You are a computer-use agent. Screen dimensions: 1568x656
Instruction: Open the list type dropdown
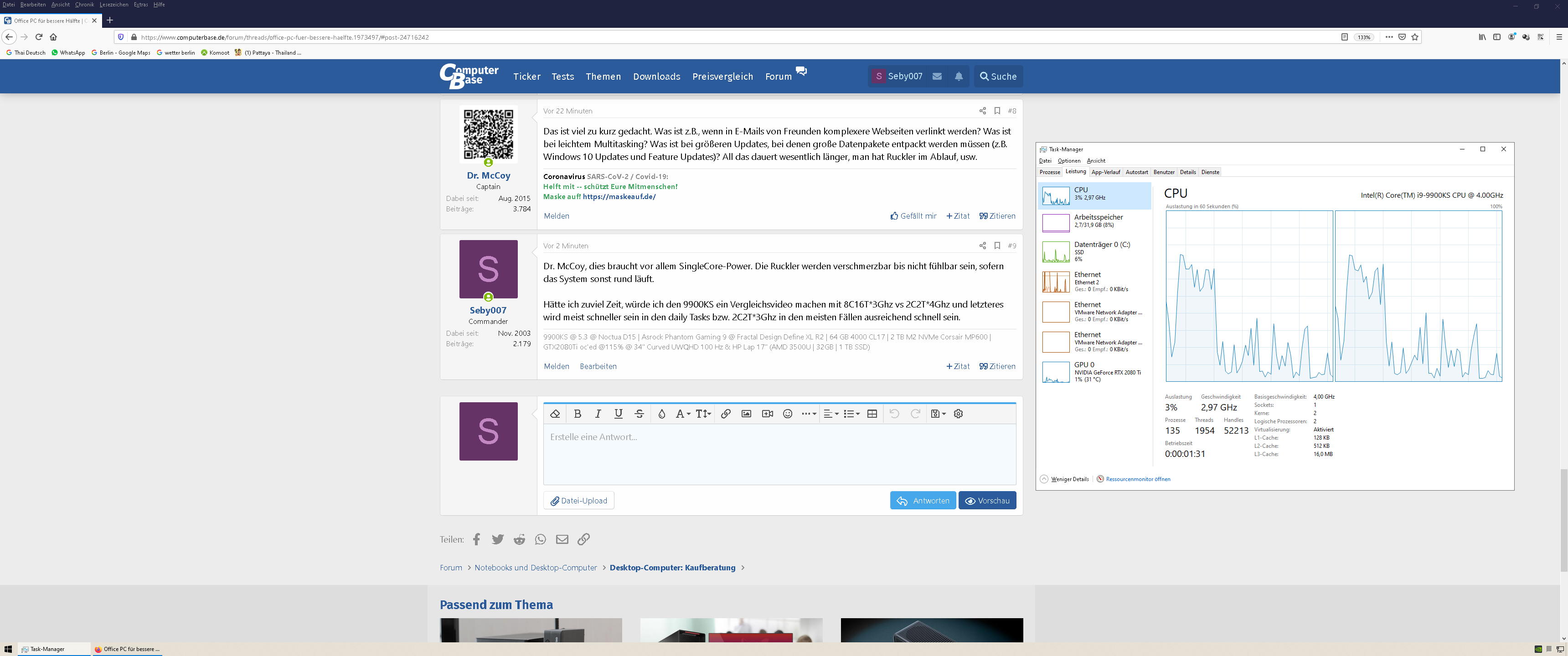pyautogui.click(x=851, y=414)
